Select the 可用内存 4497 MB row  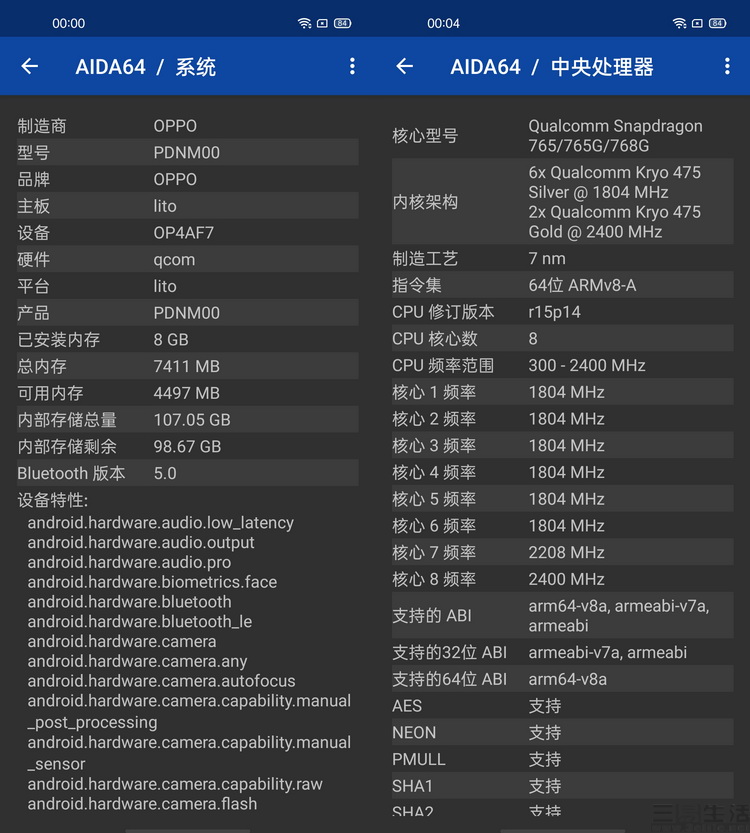[188, 393]
